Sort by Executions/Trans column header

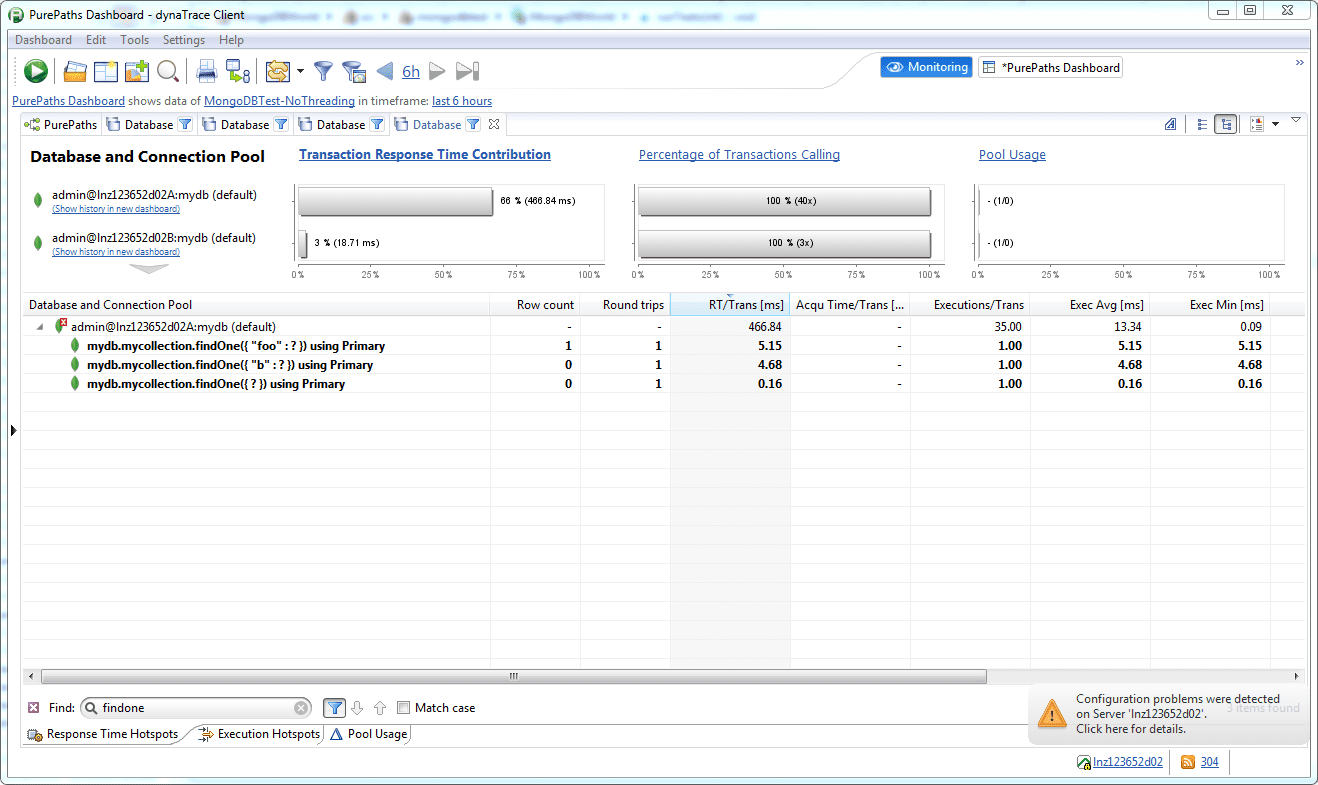point(970,305)
